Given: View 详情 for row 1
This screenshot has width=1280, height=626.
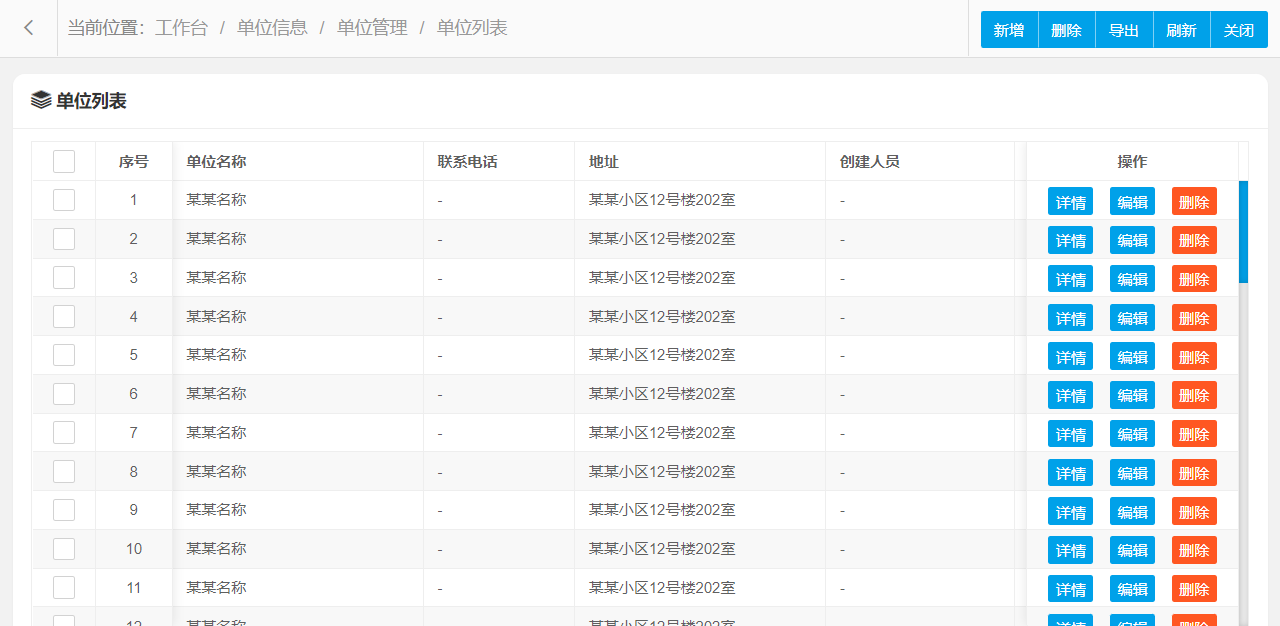Looking at the screenshot, I should point(1070,201).
